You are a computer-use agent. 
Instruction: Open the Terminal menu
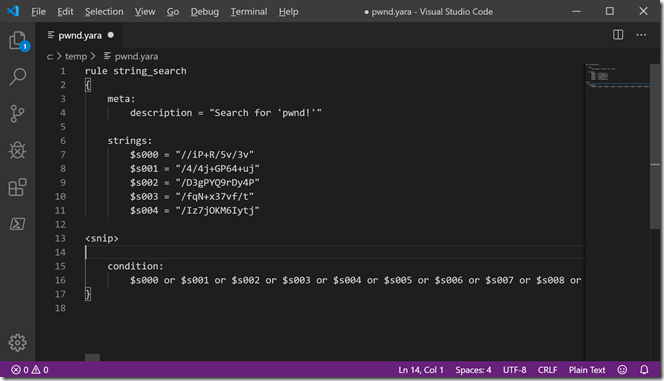coord(249,12)
